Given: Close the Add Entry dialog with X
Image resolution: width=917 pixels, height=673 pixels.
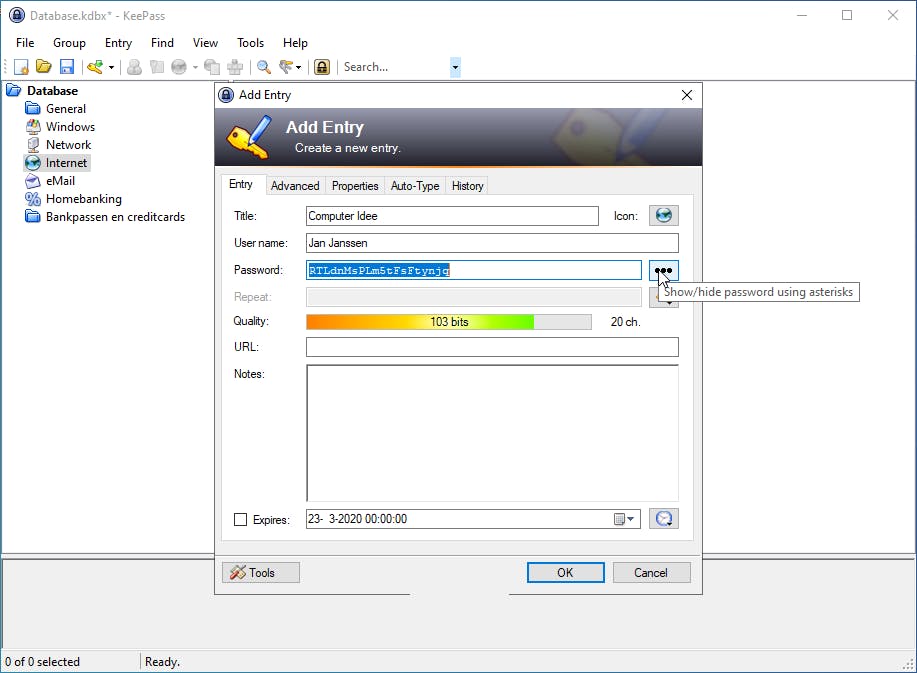Looking at the screenshot, I should pyautogui.click(x=687, y=95).
